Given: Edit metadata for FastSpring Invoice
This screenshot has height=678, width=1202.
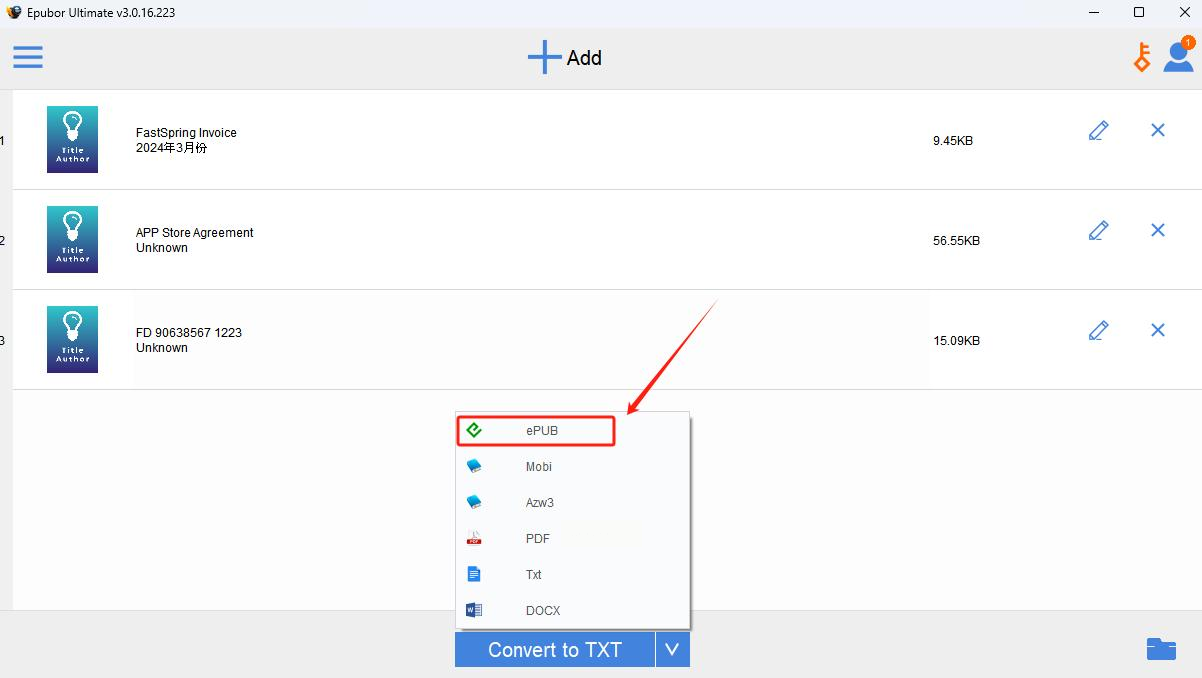Looking at the screenshot, I should click(x=1098, y=130).
